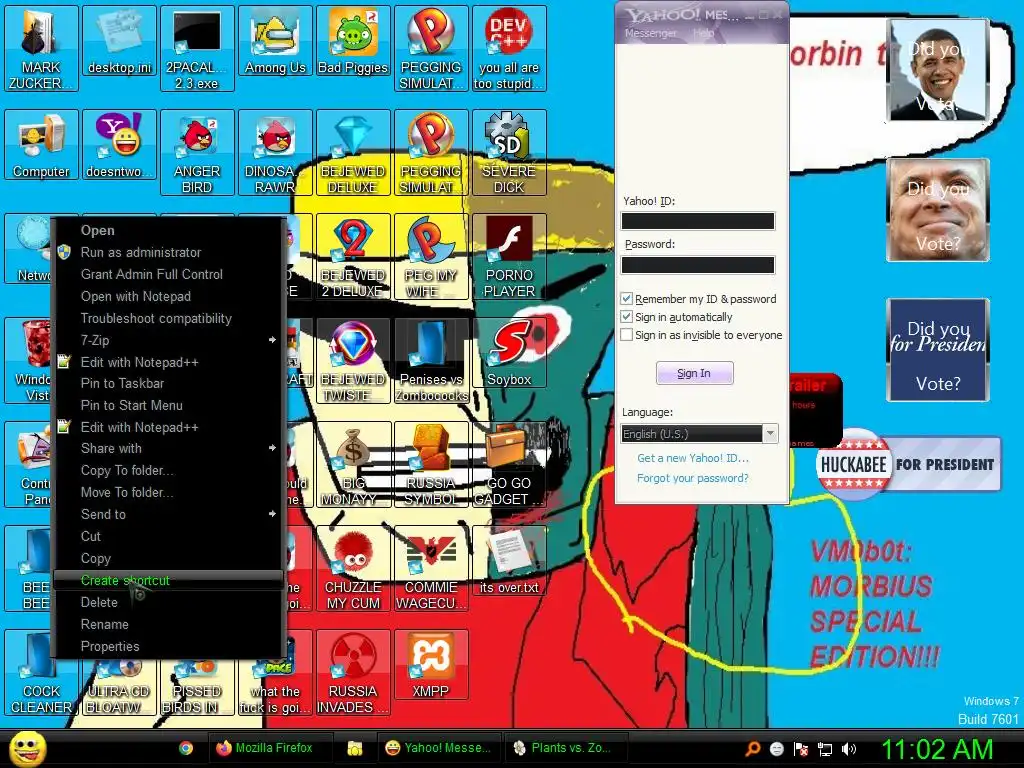
Task: Select the you all are too stupid icon
Action: (x=509, y=49)
